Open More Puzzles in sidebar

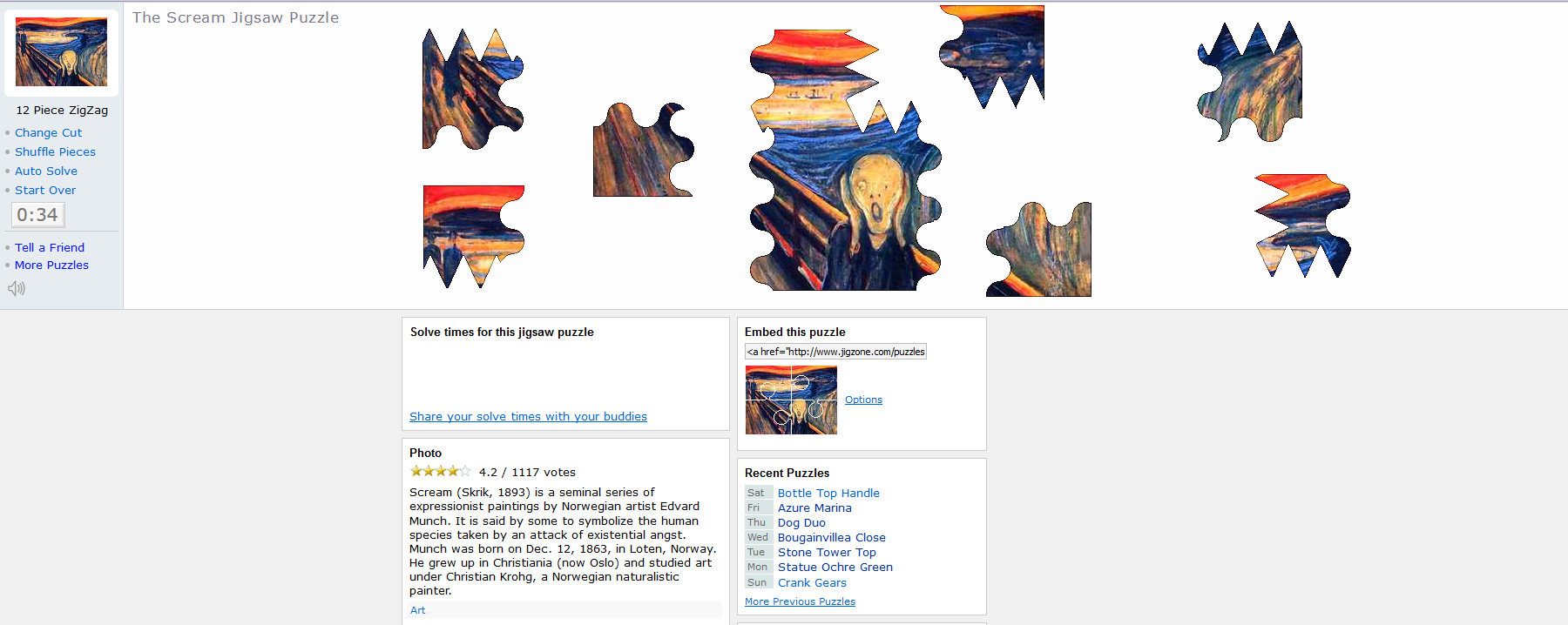click(51, 265)
